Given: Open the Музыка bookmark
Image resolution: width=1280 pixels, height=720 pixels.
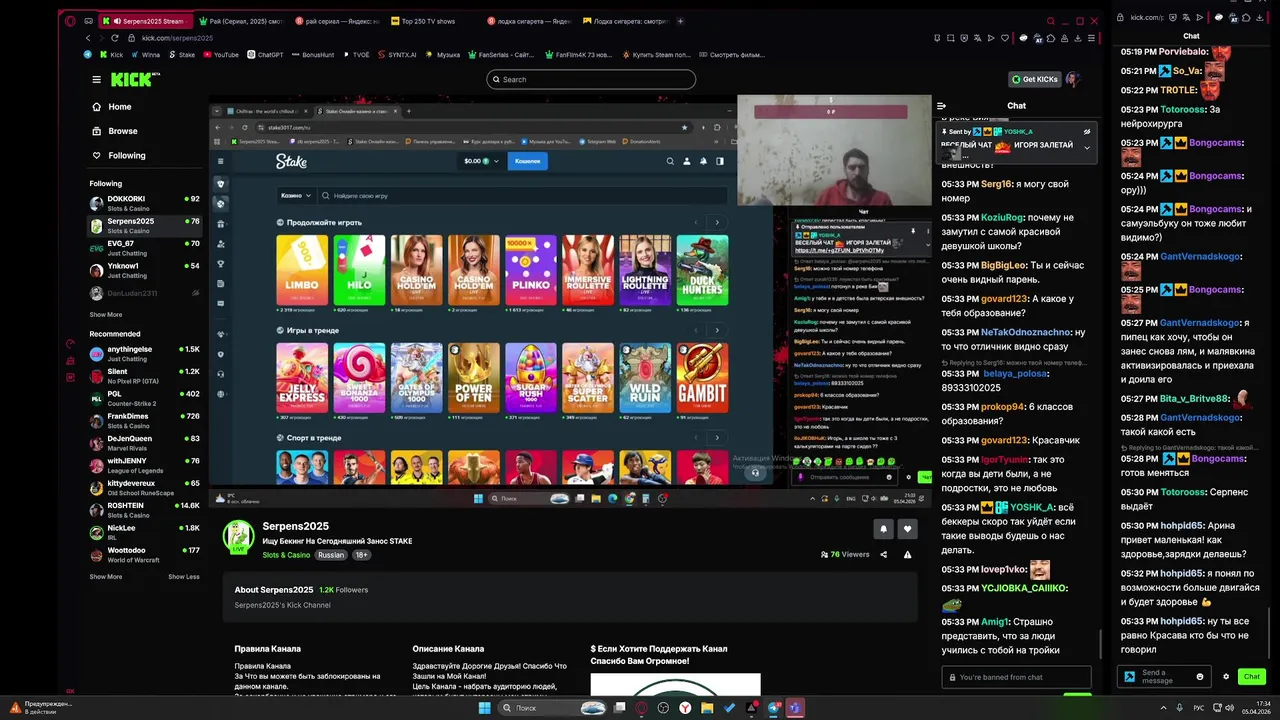Looking at the screenshot, I should [443, 55].
